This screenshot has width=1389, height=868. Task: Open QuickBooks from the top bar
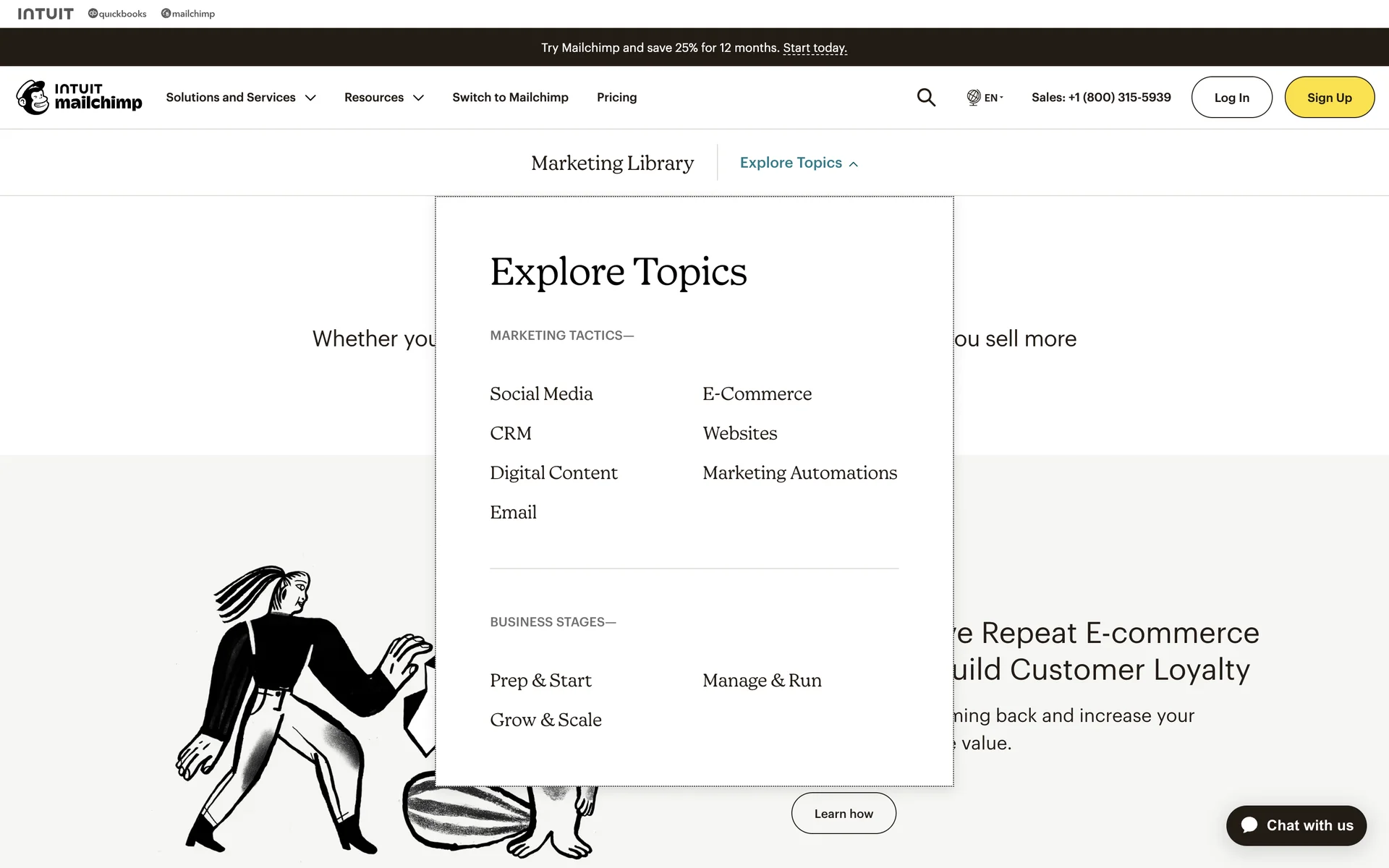(117, 14)
